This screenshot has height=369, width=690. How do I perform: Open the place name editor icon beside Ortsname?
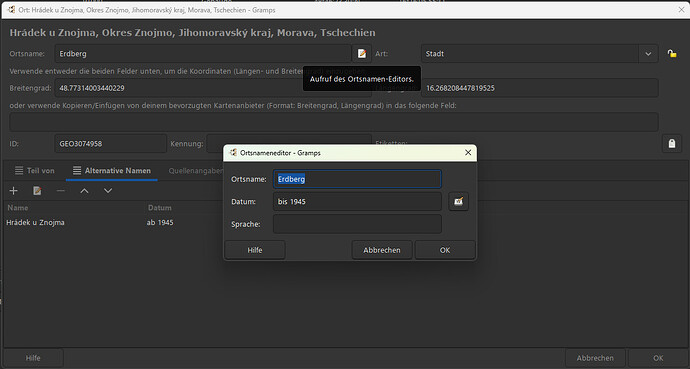pos(362,54)
